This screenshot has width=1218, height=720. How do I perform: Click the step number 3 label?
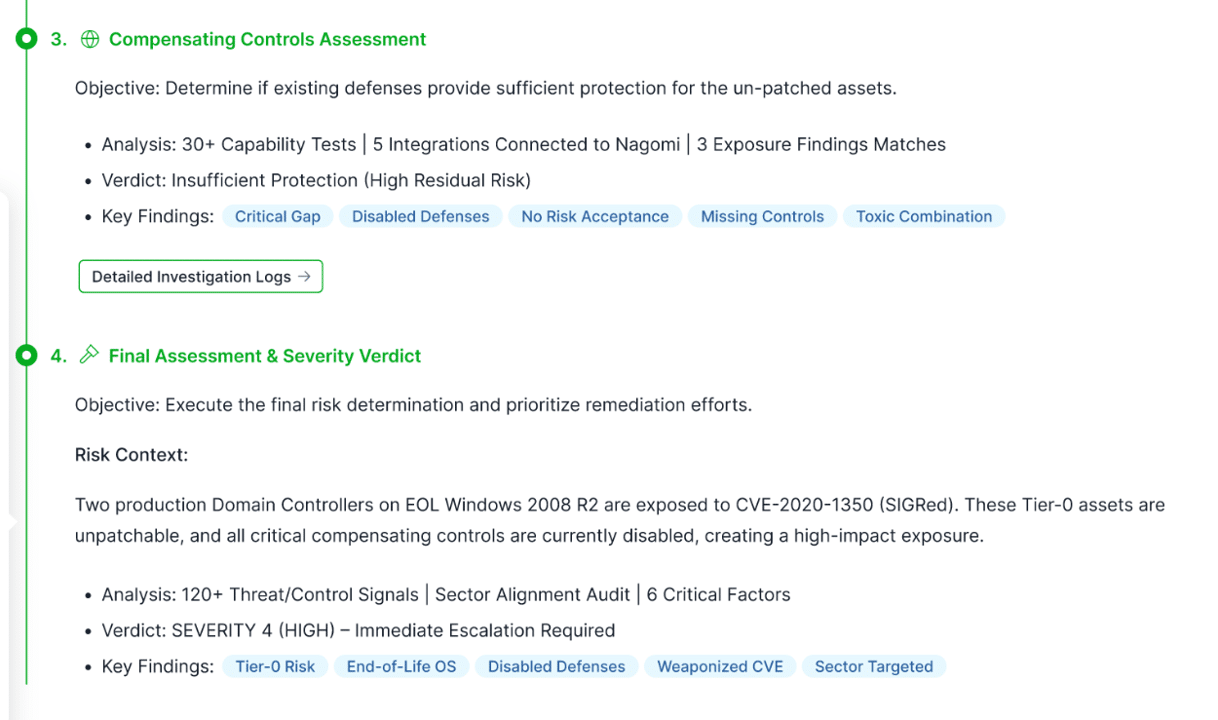[x=58, y=39]
